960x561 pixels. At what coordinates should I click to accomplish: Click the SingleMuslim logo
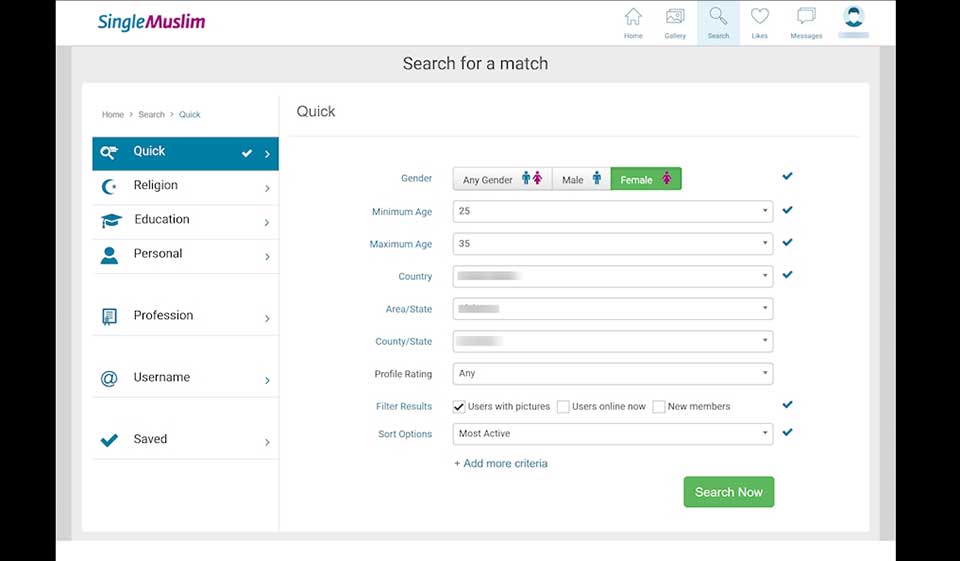(x=151, y=22)
